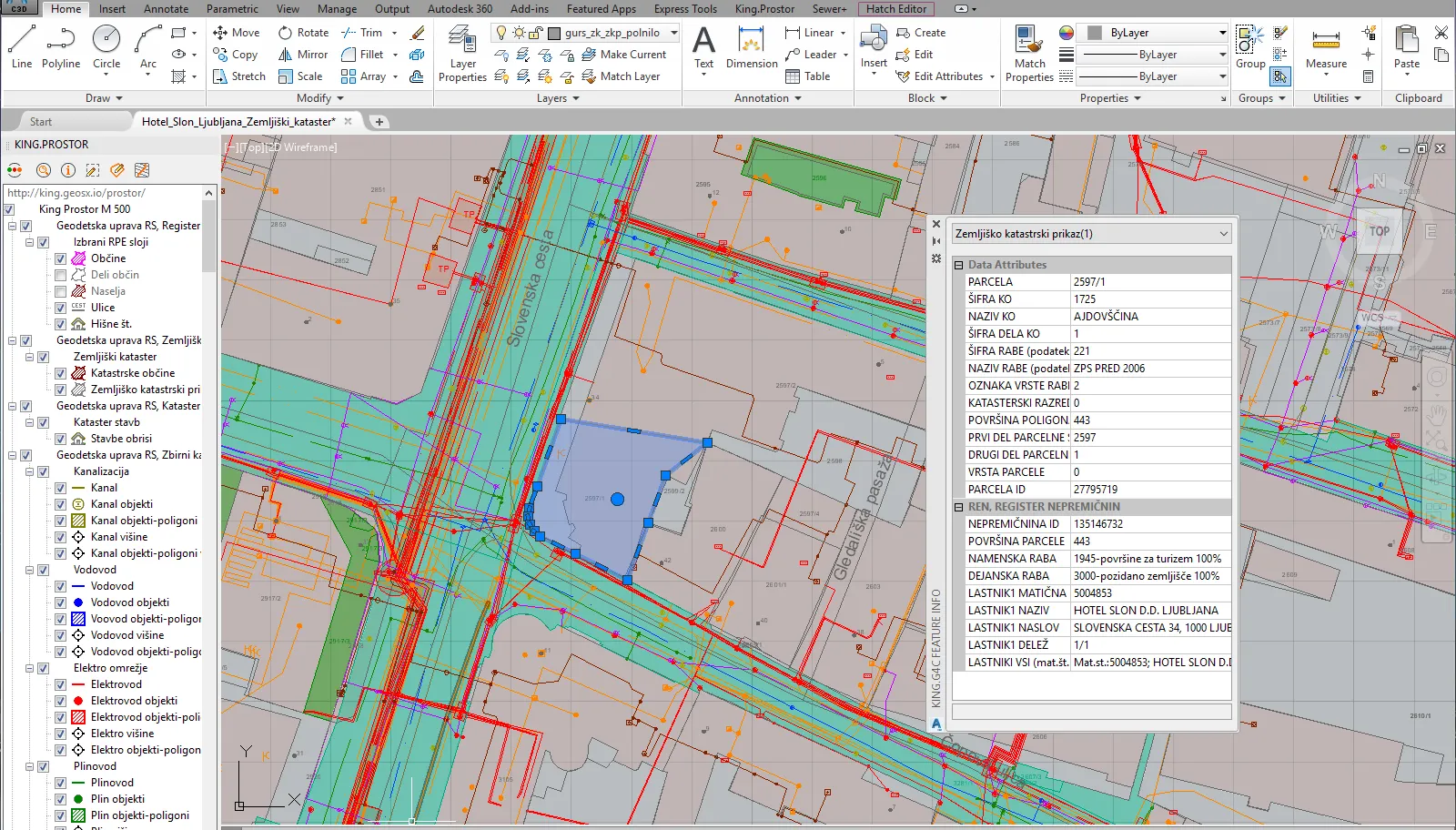Image resolution: width=1456 pixels, height=830 pixels.
Task: Toggle the Vodovod objekti layer checkbox
Action: coord(60,602)
